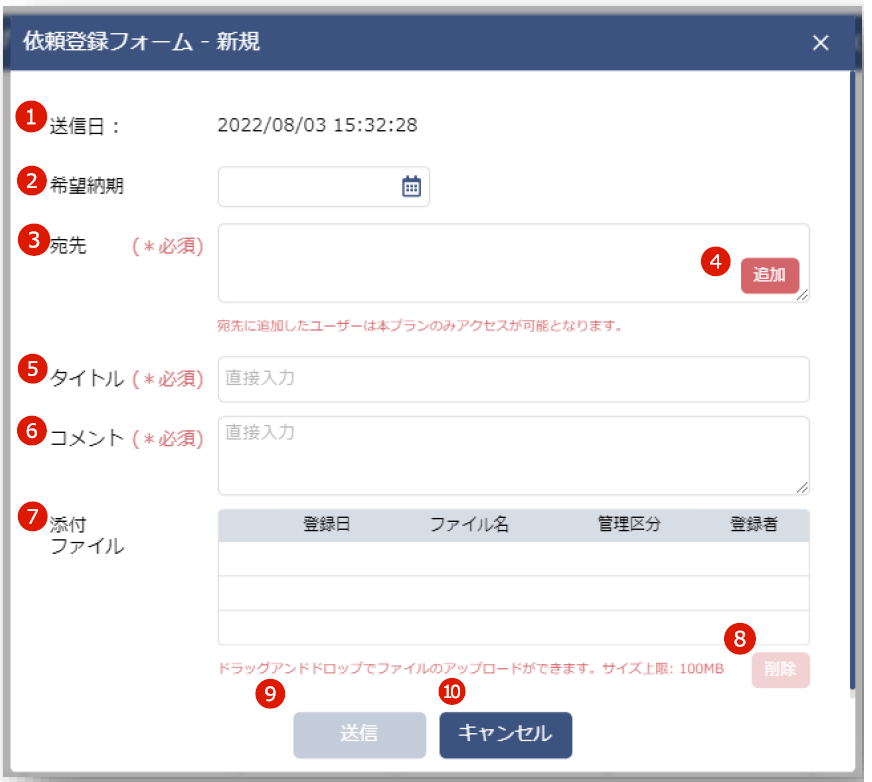Click inside the 宛先 recipient text area
872x782 pixels.
coord(470,262)
